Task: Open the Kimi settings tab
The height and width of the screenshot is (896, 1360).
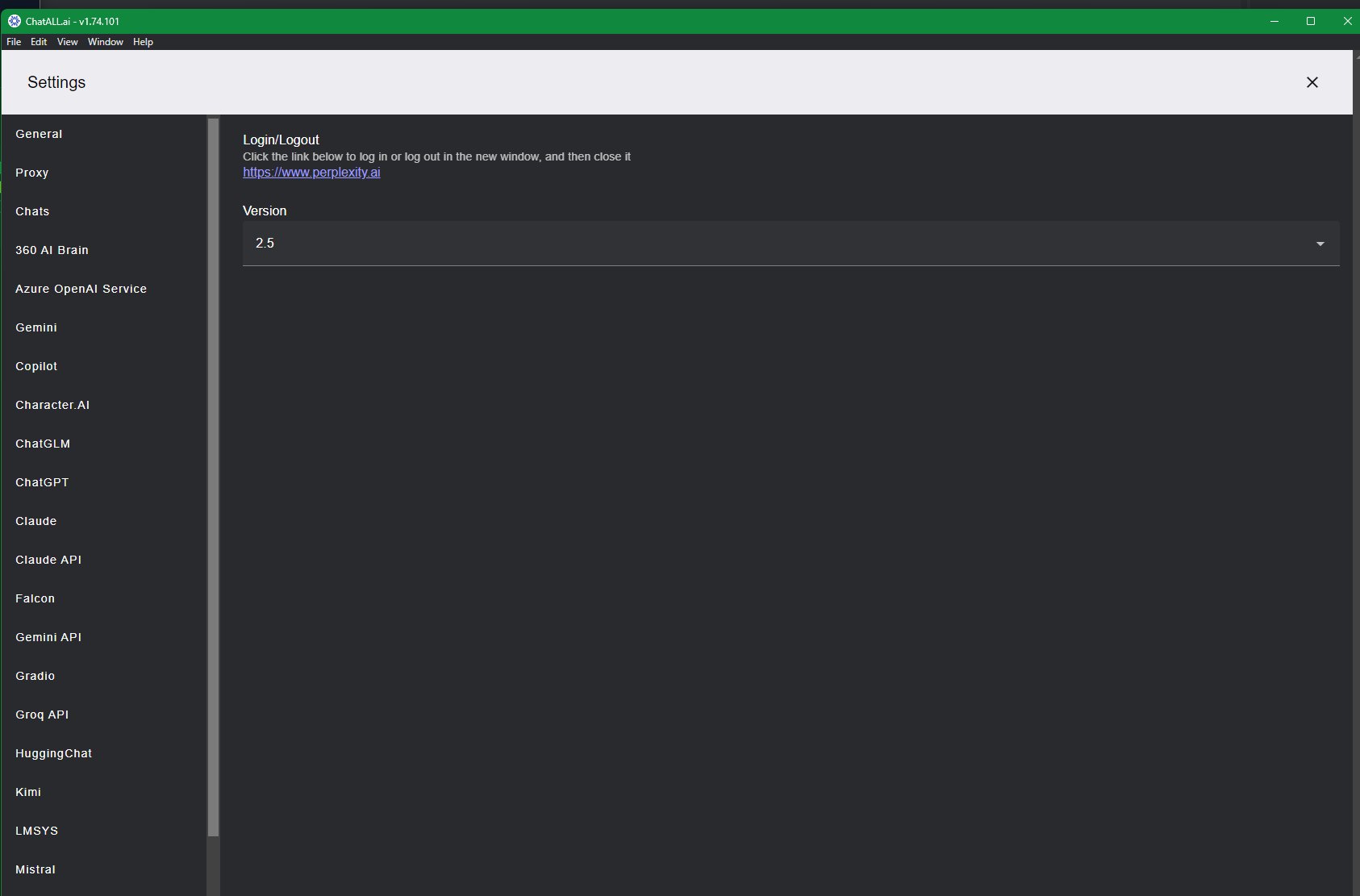Action: click(x=103, y=792)
